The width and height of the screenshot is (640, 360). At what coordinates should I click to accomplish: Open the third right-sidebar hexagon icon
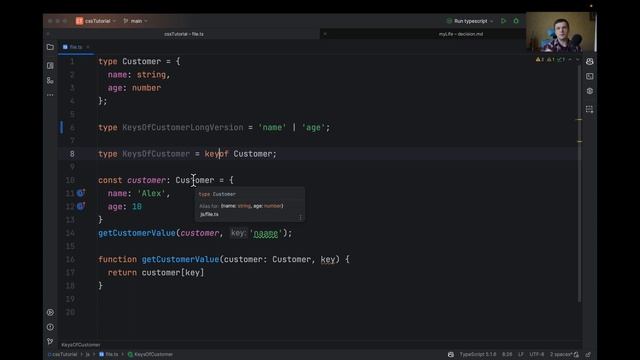589,91
